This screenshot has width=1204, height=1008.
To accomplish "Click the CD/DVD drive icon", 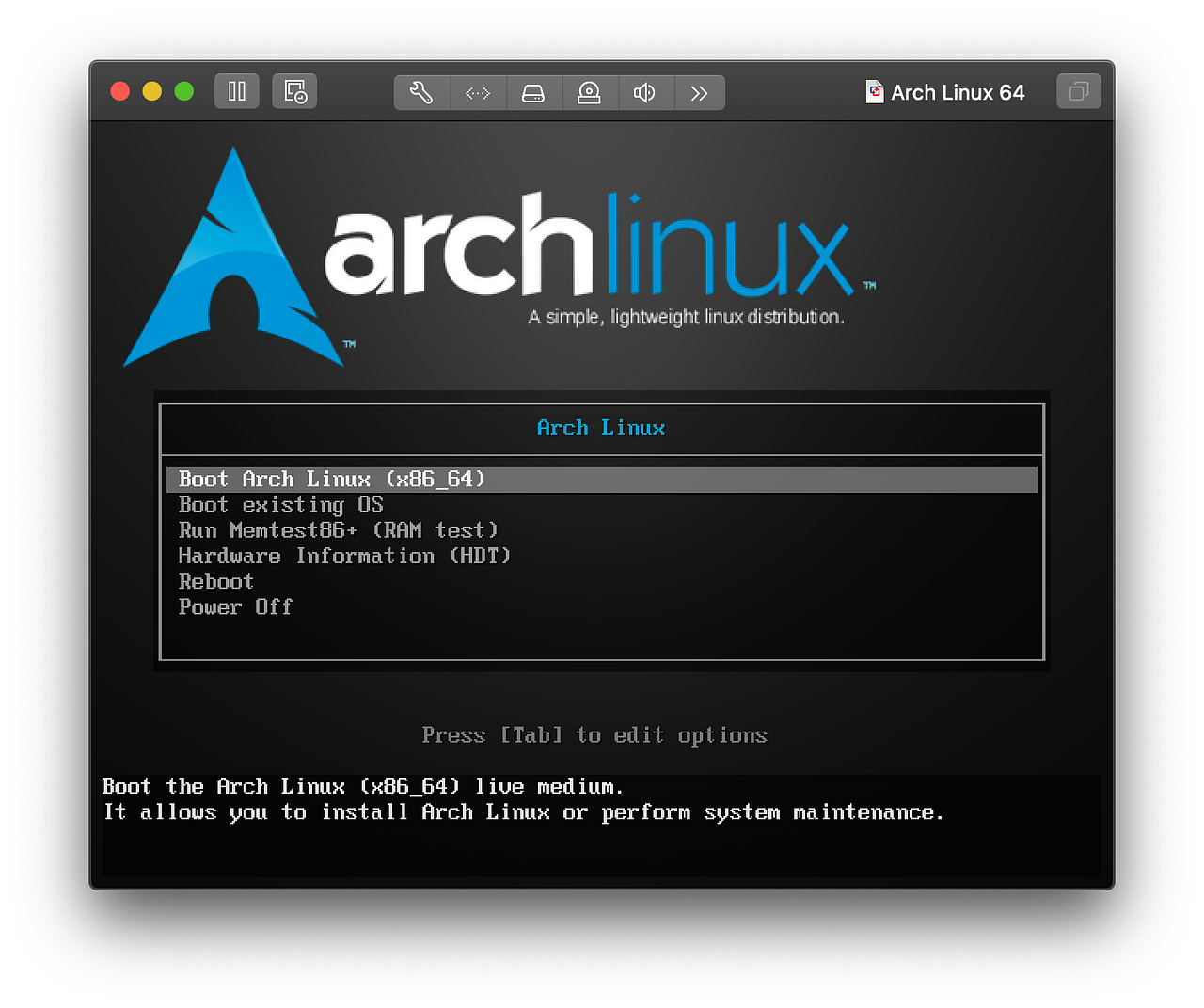I will (590, 92).
